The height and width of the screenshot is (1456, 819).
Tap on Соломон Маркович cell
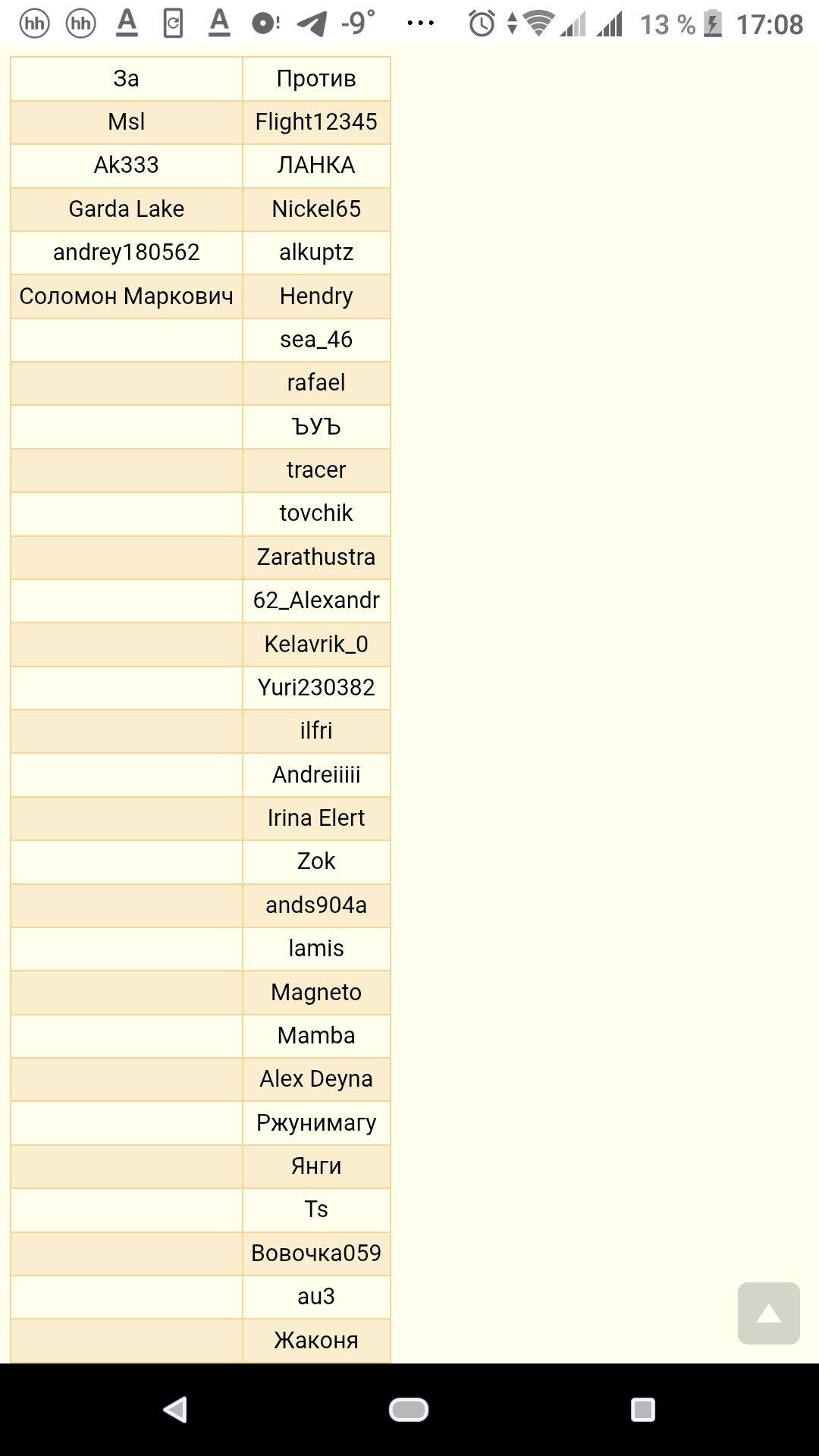[126, 297]
